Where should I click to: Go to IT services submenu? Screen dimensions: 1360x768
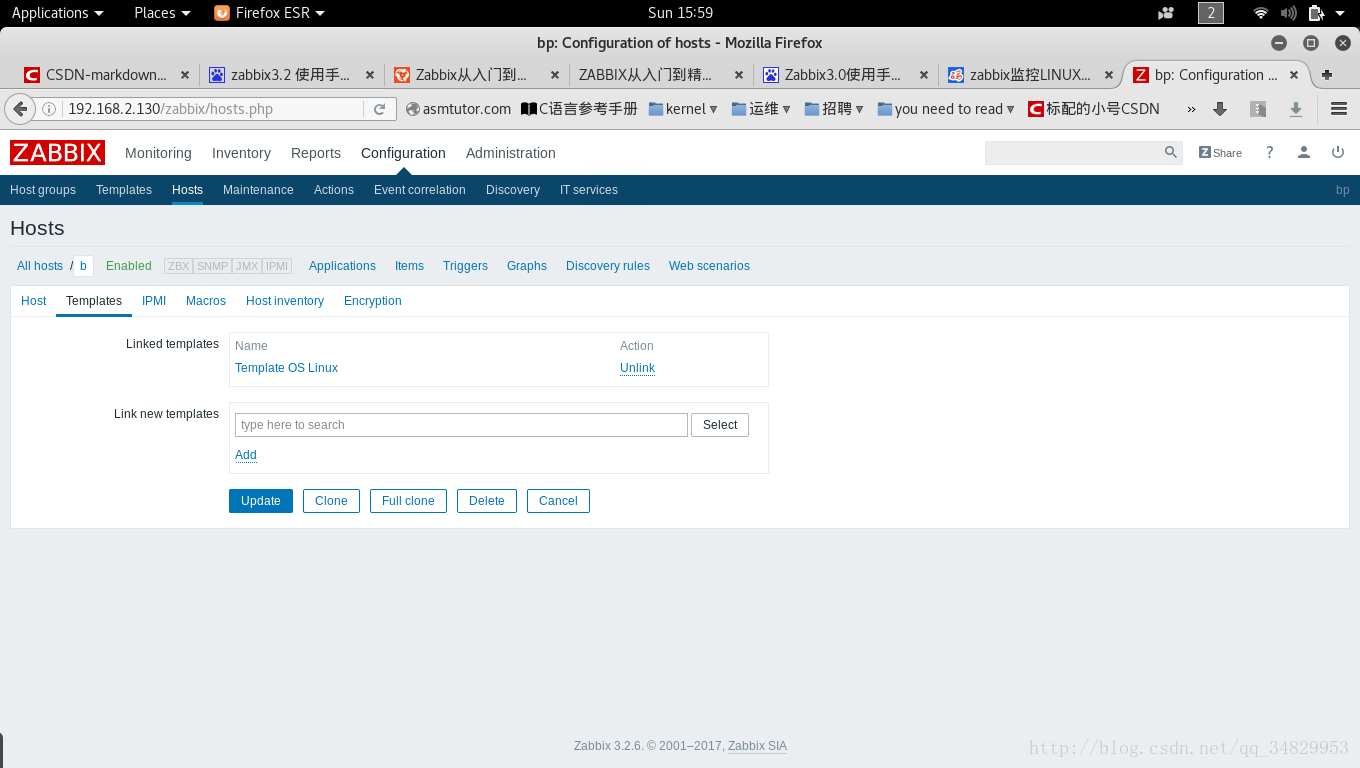tap(589, 190)
